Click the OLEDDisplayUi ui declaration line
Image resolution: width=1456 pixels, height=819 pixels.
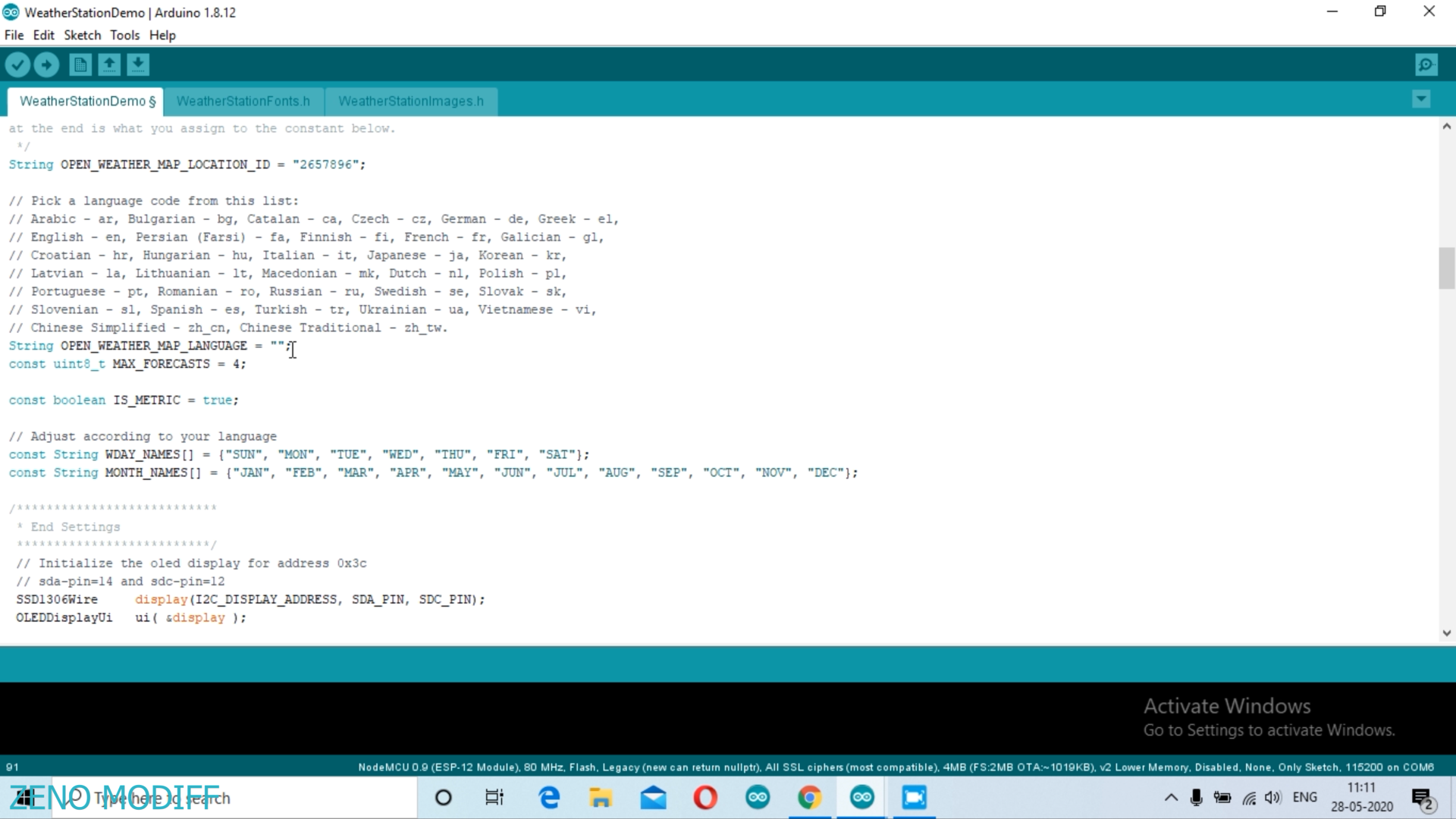pos(131,617)
